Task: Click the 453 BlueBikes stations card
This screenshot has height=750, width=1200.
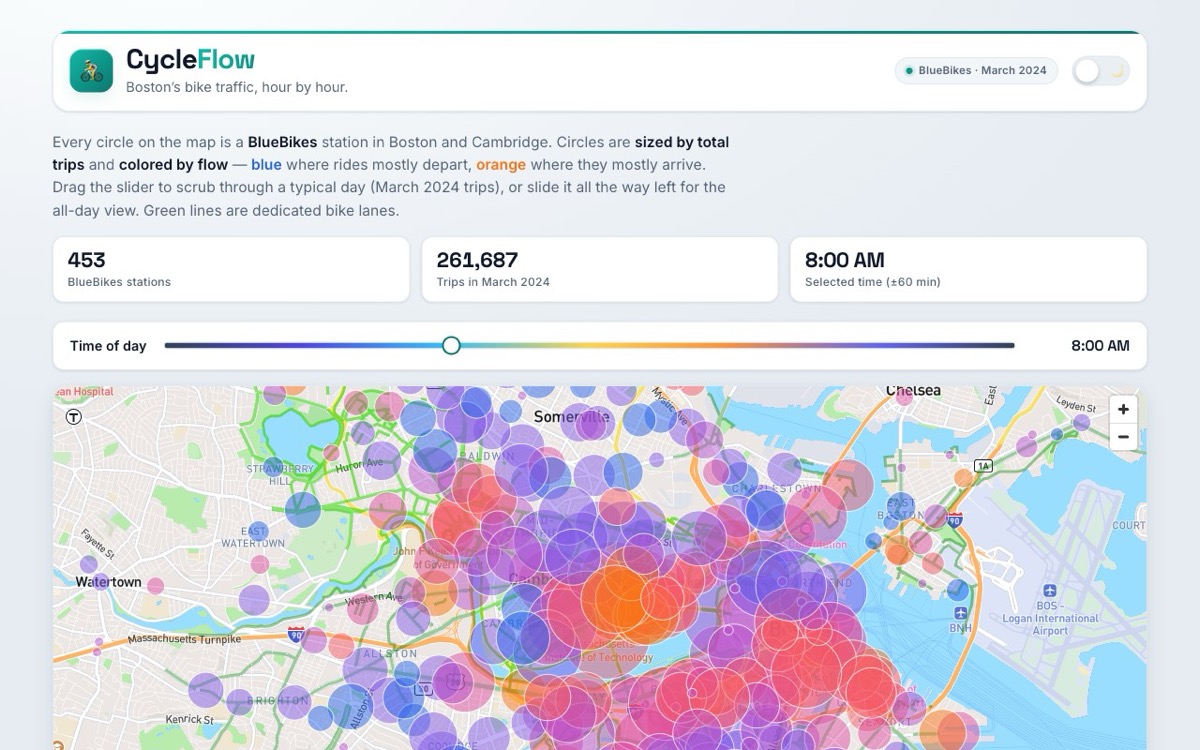Action: [231, 269]
